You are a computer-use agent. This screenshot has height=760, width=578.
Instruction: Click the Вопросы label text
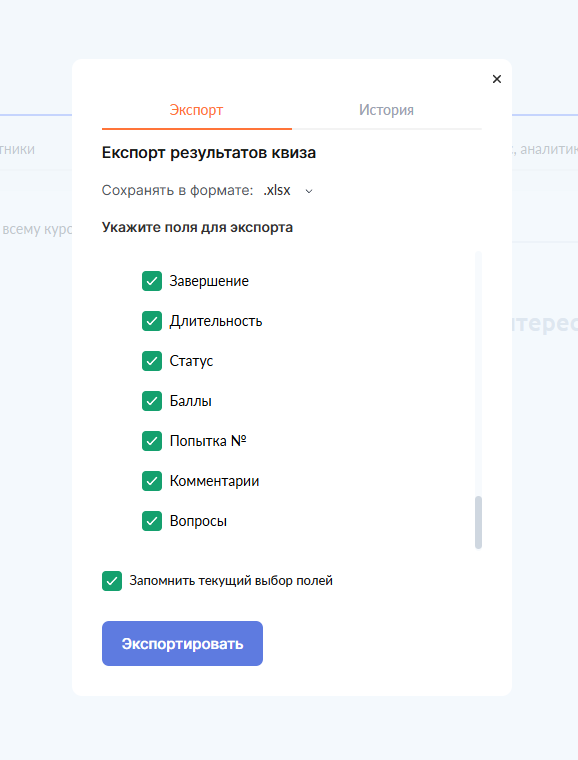point(198,521)
